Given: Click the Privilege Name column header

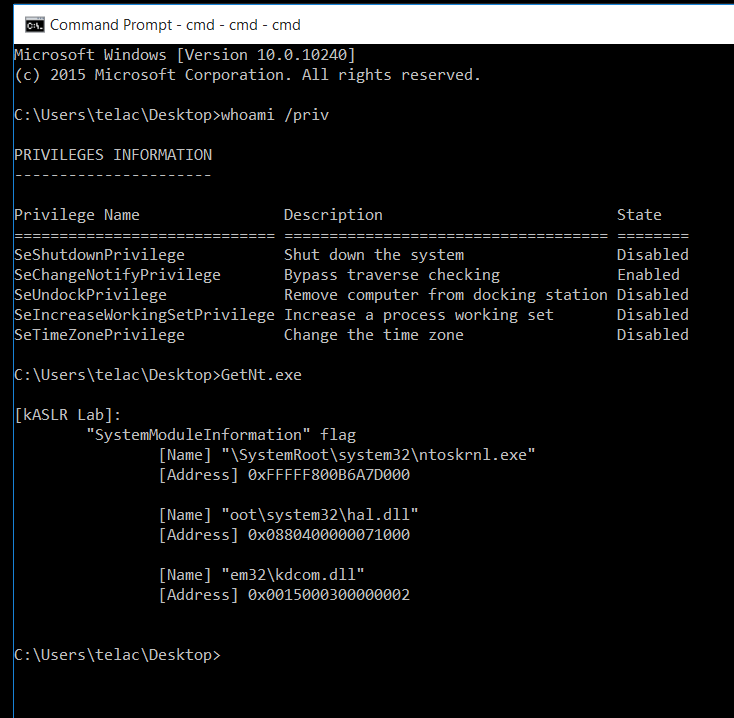Looking at the screenshot, I should pos(77,215).
